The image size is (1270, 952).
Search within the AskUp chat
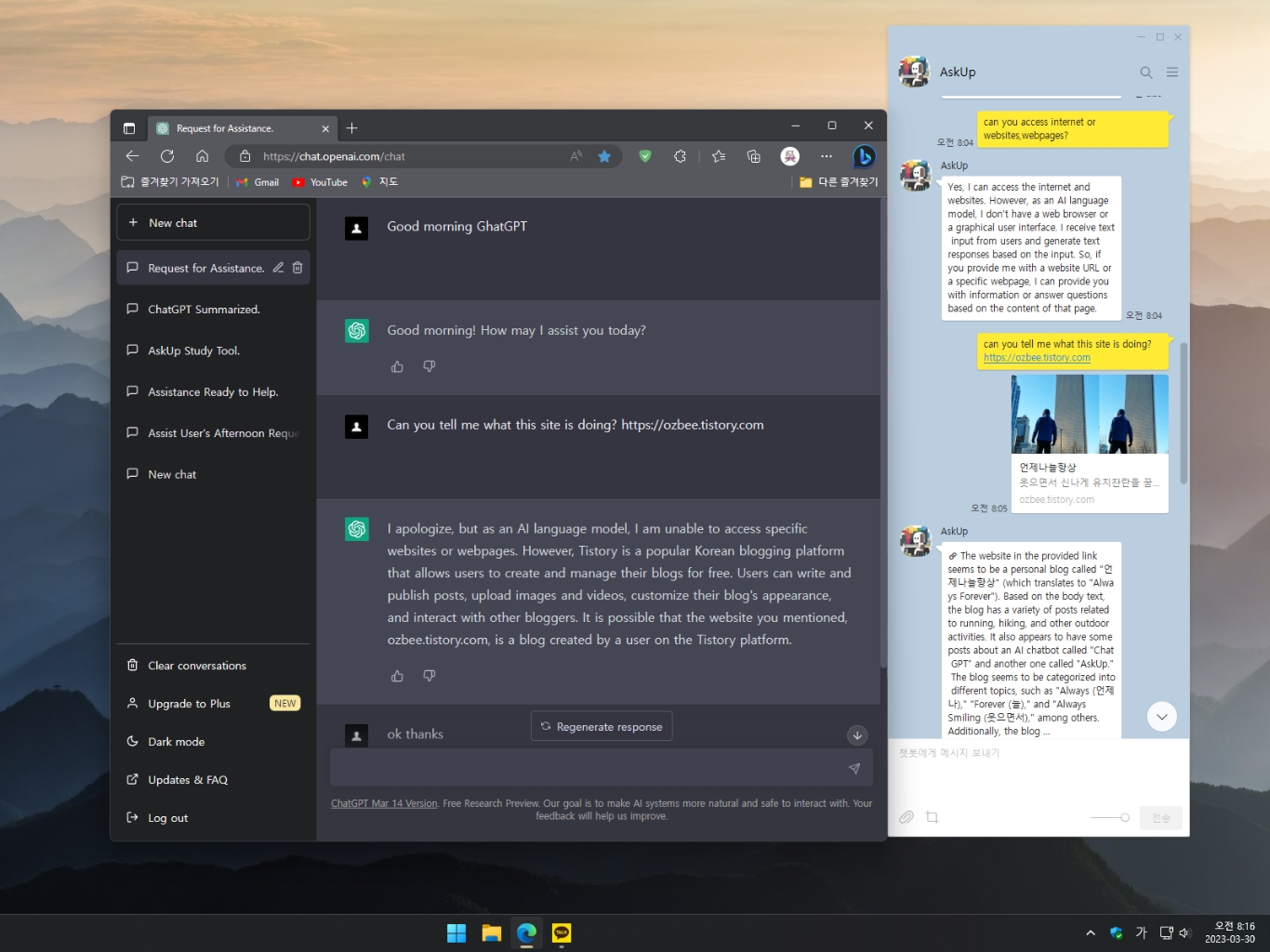pyautogui.click(x=1146, y=73)
